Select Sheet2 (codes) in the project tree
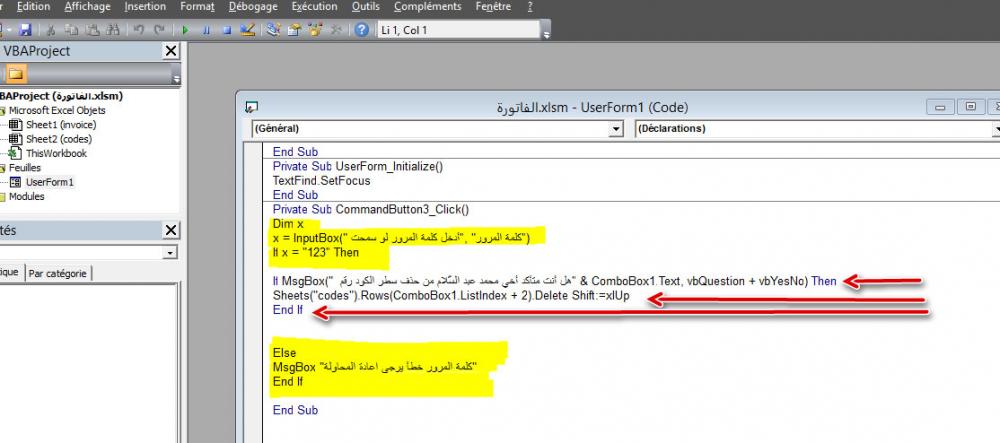This screenshot has height=443, width=1000. (x=59, y=139)
